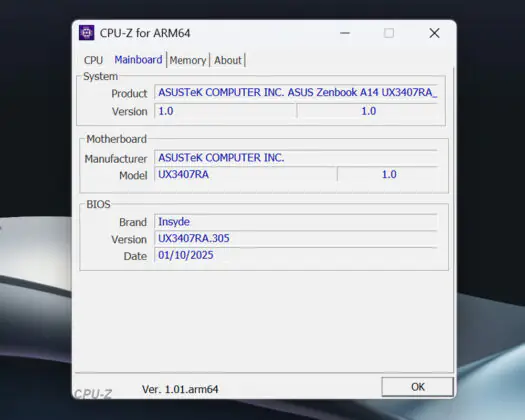The height and width of the screenshot is (420, 525).
Task: Minimize the CPU-Z window
Action: click(x=345, y=33)
